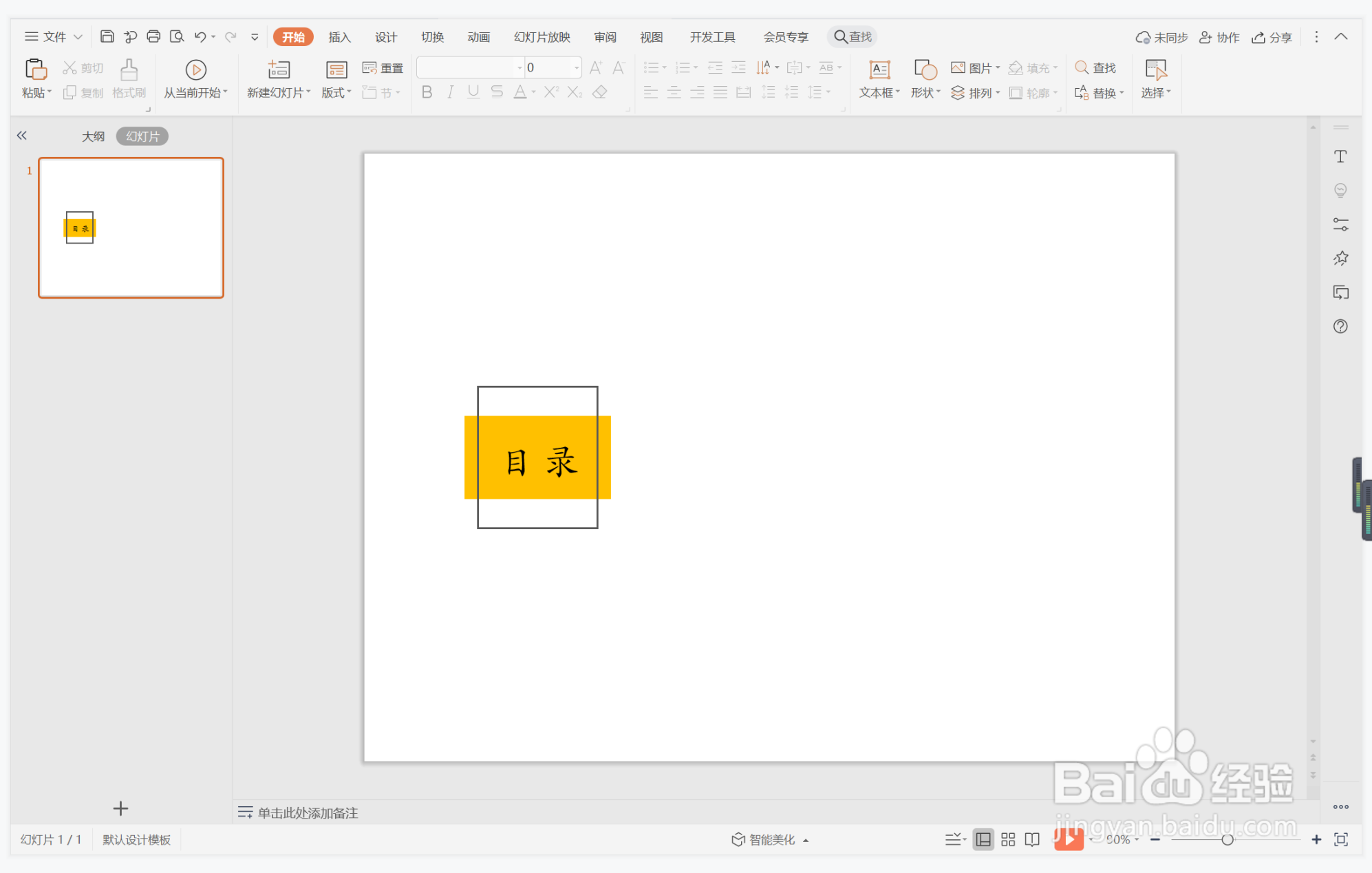Click the search box in the tab bar

pyautogui.click(x=853, y=36)
